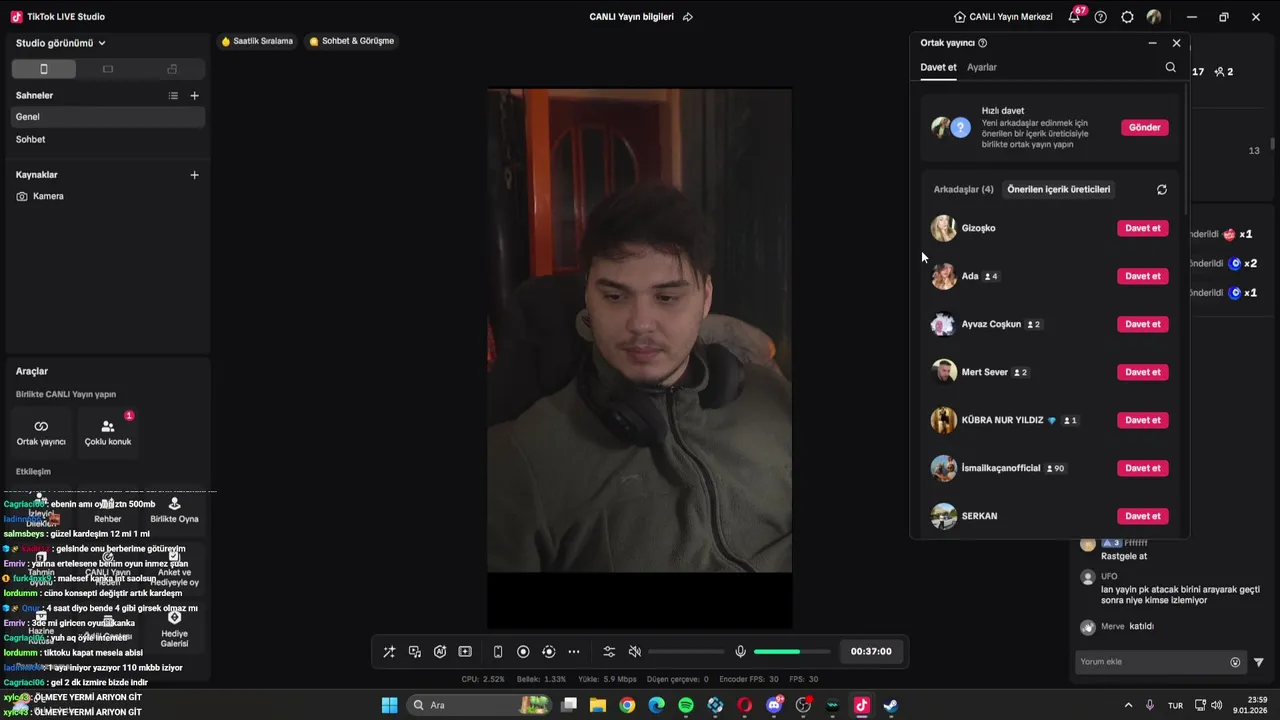This screenshot has width=1280, height=720.
Task: Add a new source in Kaynaklar
Action: tap(195, 175)
